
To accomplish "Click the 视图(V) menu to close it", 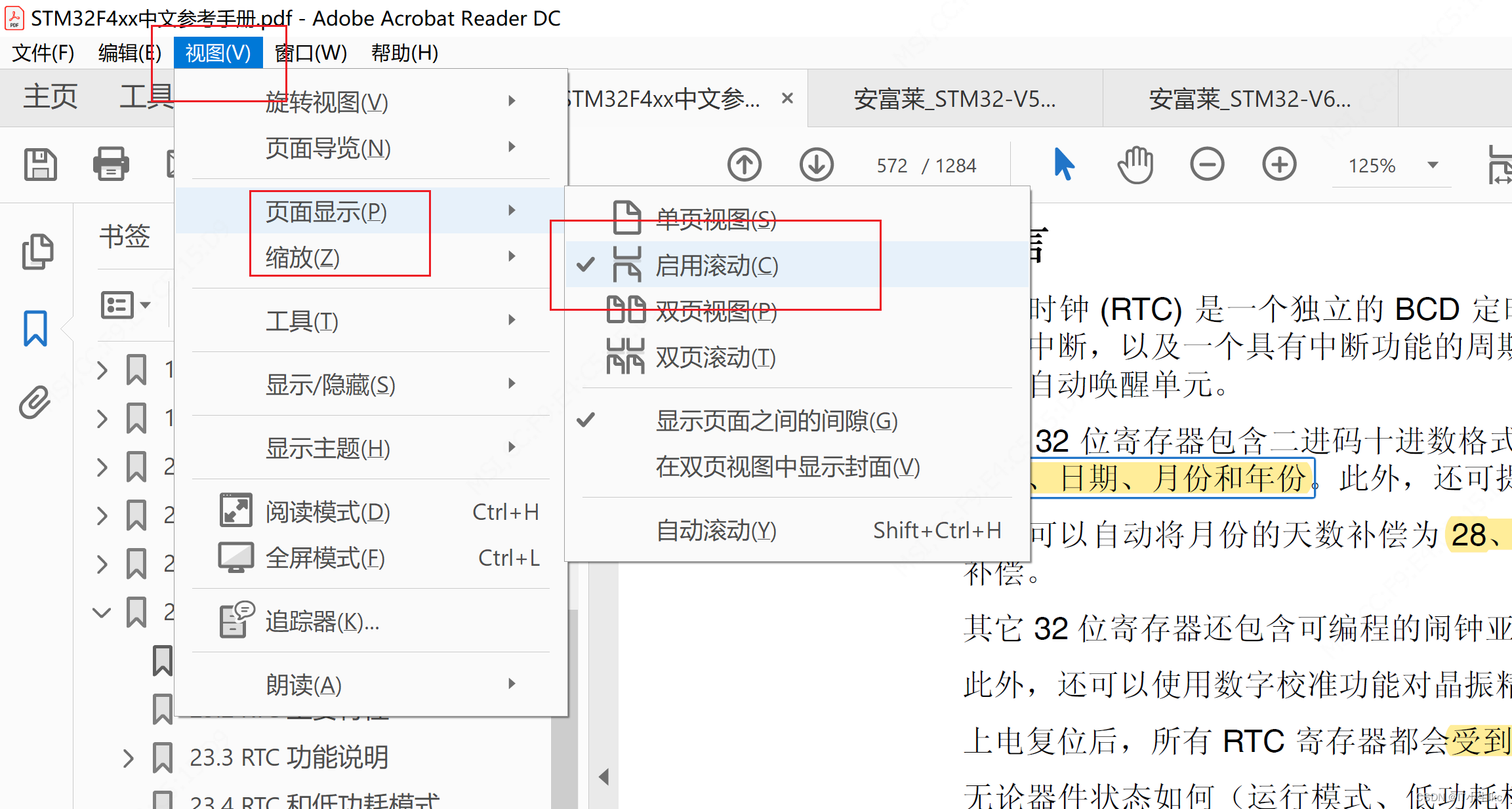I will 218,52.
